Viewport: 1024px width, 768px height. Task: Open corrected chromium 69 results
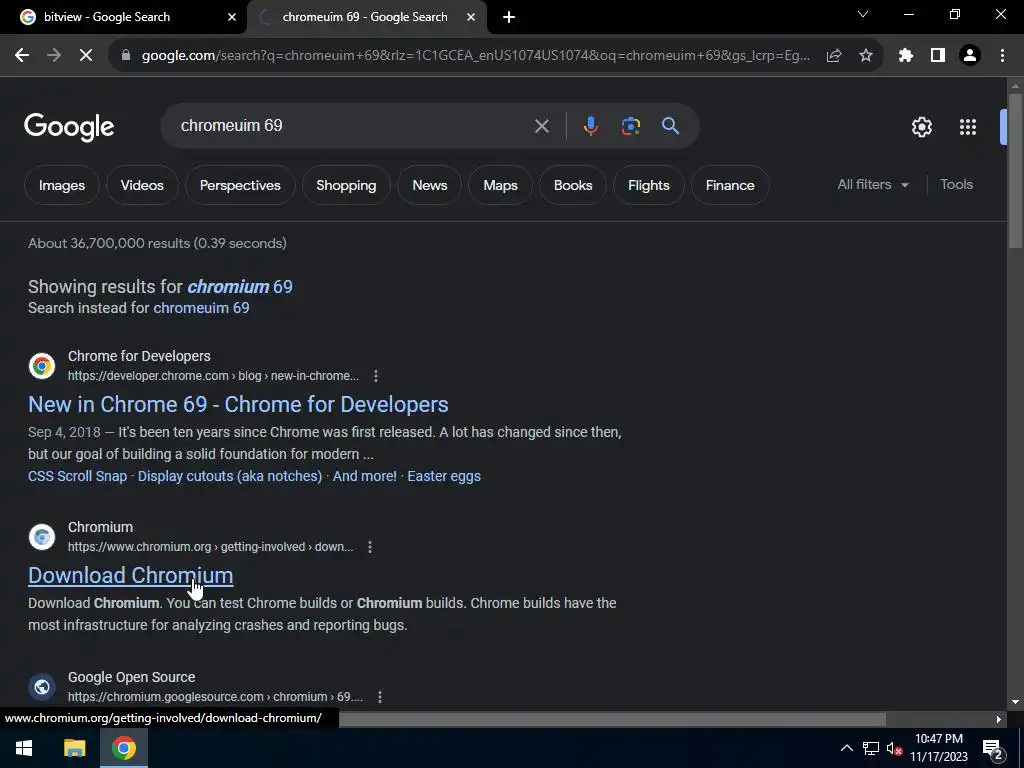click(240, 287)
